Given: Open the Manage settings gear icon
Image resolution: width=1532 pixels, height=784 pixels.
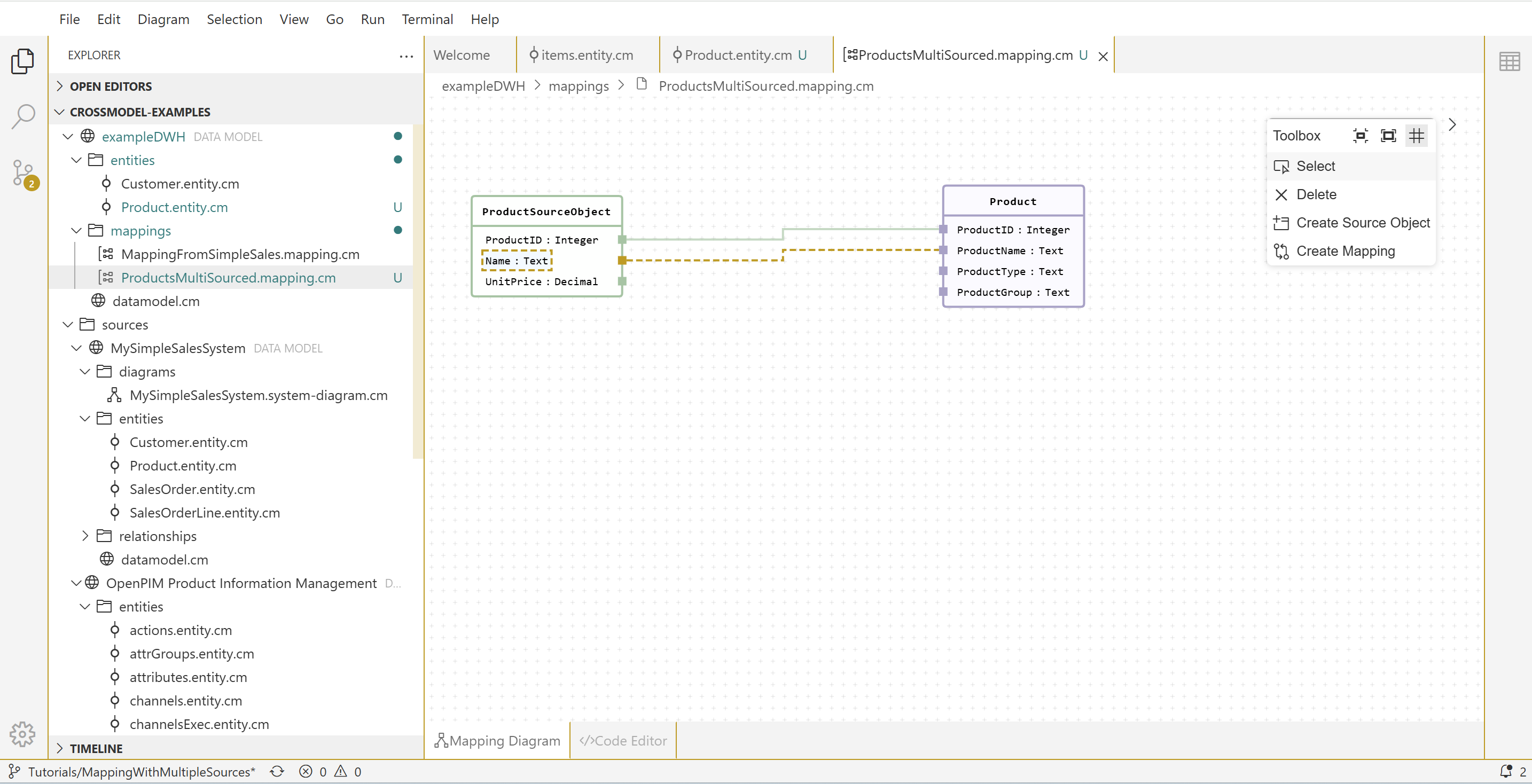Looking at the screenshot, I should pyautogui.click(x=22, y=734).
